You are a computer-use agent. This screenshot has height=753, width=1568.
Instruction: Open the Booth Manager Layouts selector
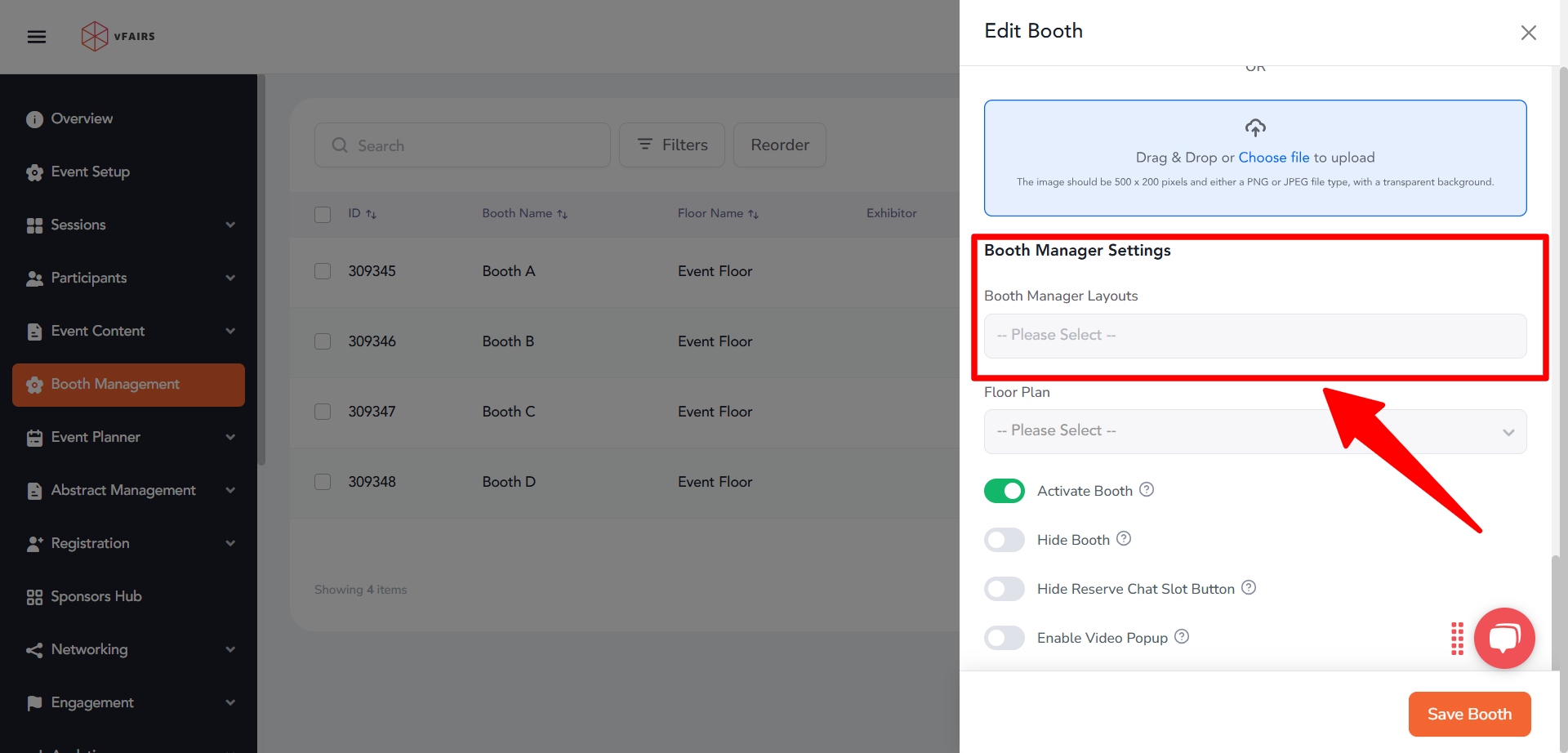[x=1254, y=335]
